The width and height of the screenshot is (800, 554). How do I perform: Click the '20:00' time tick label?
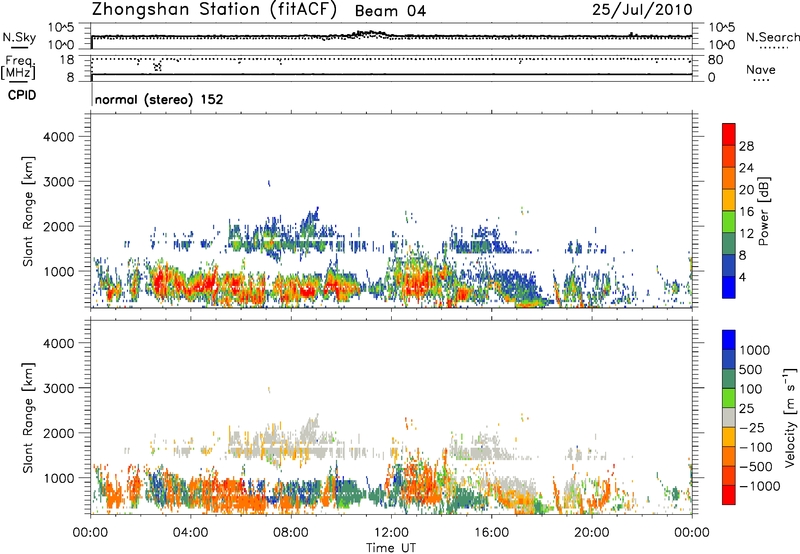[x=592, y=533]
